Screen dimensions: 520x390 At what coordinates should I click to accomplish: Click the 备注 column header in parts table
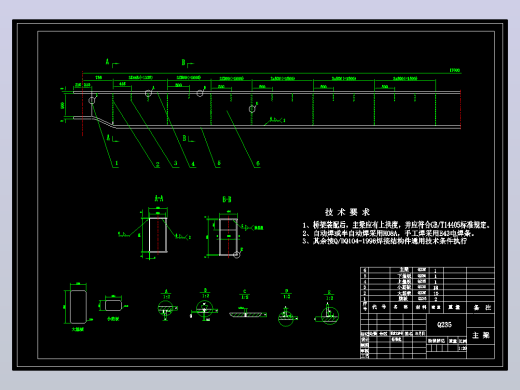click(x=482, y=308)
